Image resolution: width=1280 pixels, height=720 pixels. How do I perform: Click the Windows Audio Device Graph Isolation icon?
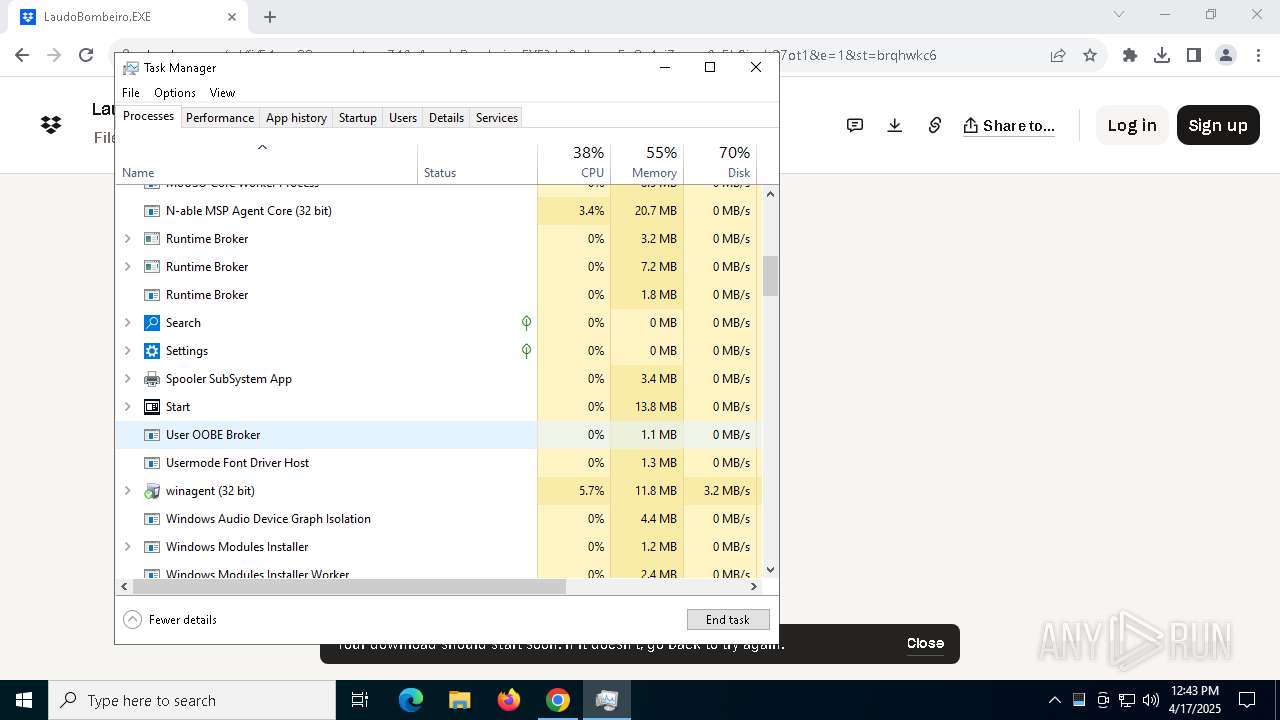(x=152, y=519)
